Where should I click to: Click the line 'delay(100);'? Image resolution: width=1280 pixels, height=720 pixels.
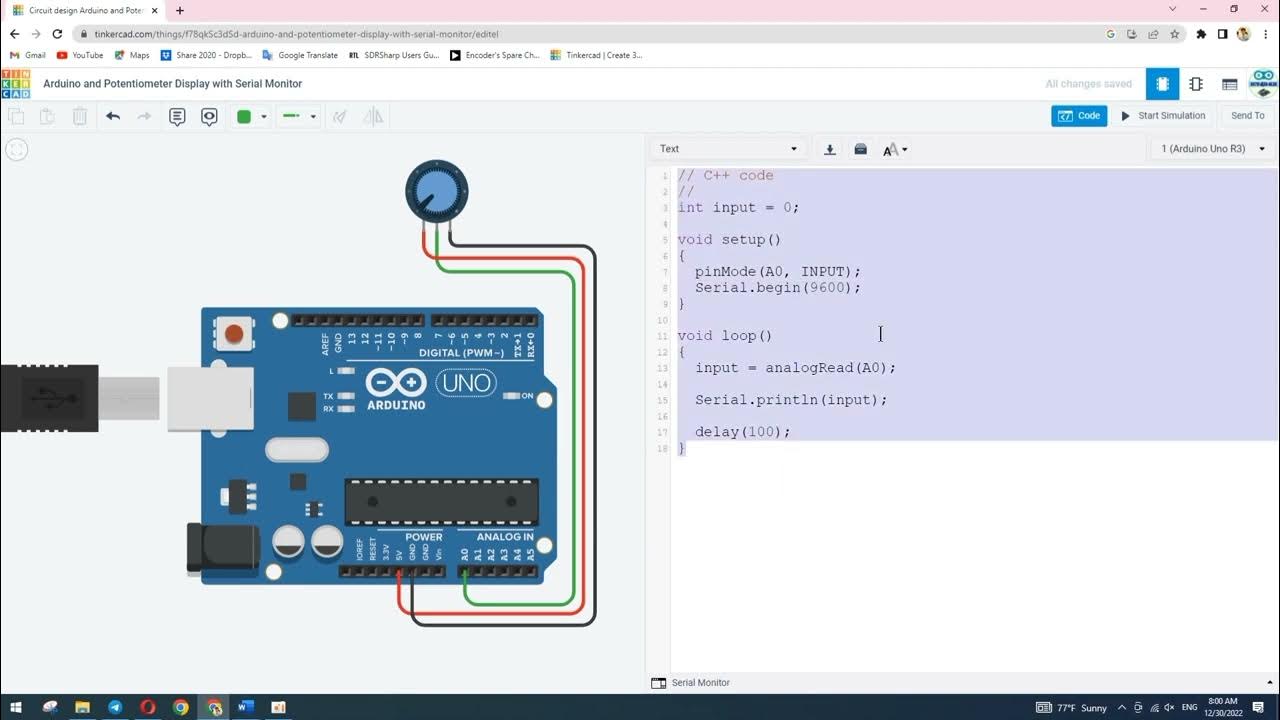coord(743,432)
